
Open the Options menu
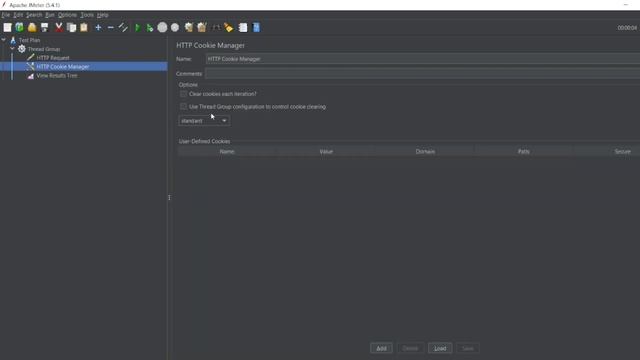(67, 15)
